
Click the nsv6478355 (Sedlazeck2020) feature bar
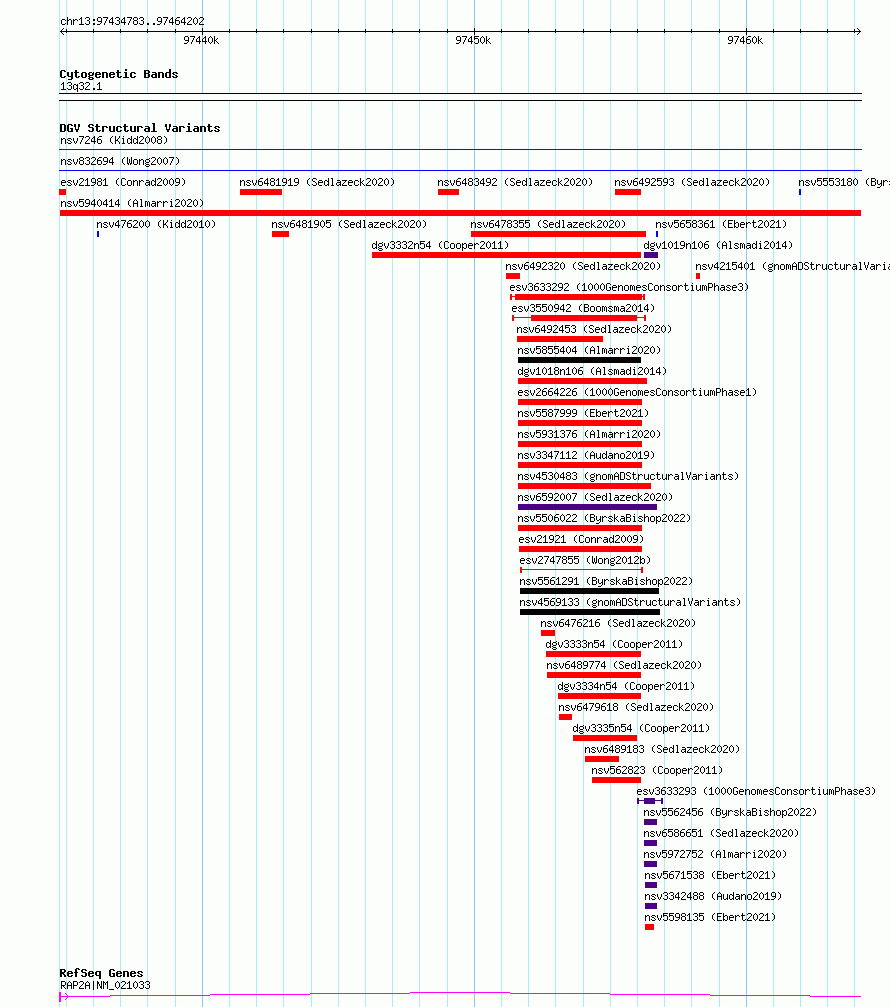pos(558,234)
